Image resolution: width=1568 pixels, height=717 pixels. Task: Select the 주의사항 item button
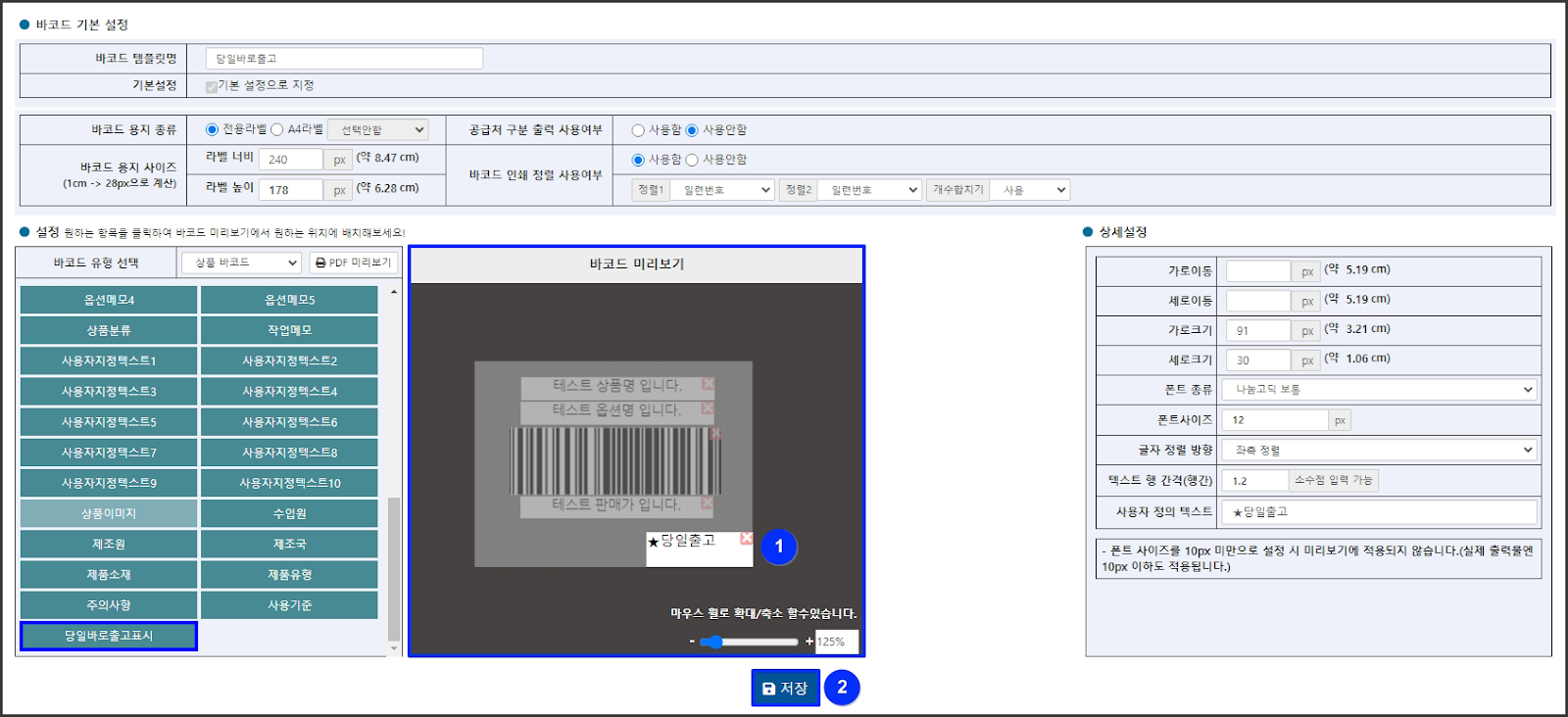pos(109,605)
